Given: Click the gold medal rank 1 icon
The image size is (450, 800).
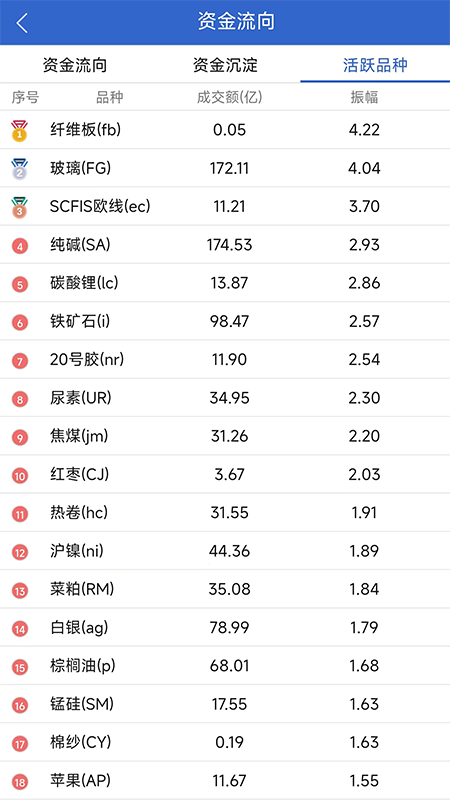Looking at the screenshot, I should (x=20, y=131).
